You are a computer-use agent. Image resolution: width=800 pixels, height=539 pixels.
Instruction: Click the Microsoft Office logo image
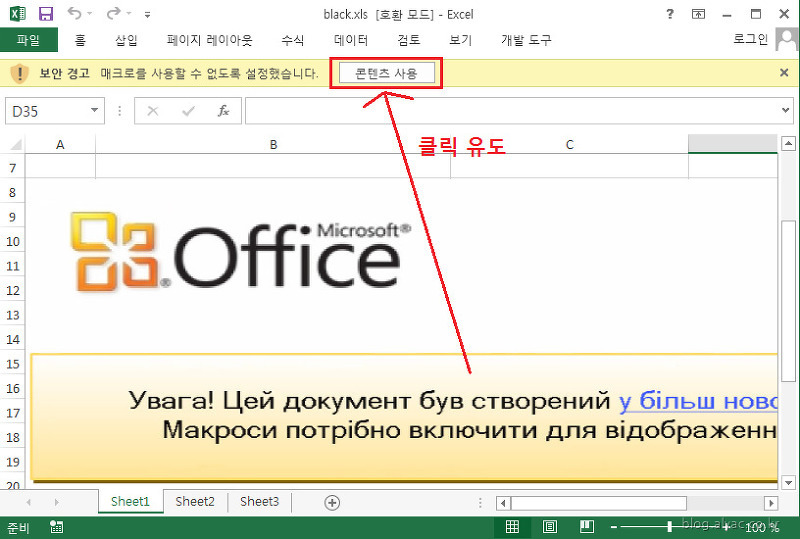241,252
